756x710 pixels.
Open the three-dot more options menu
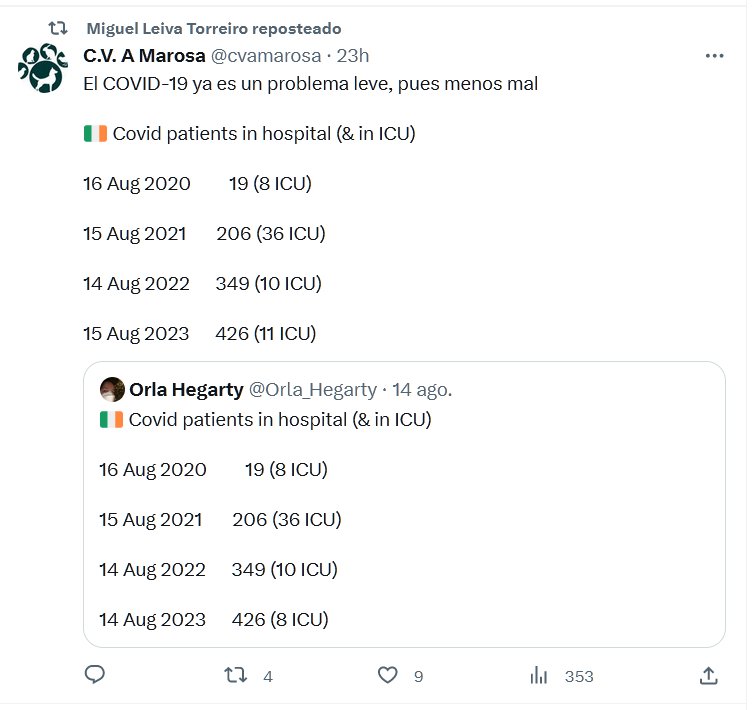pyautogui.click(x=714, y=56)
